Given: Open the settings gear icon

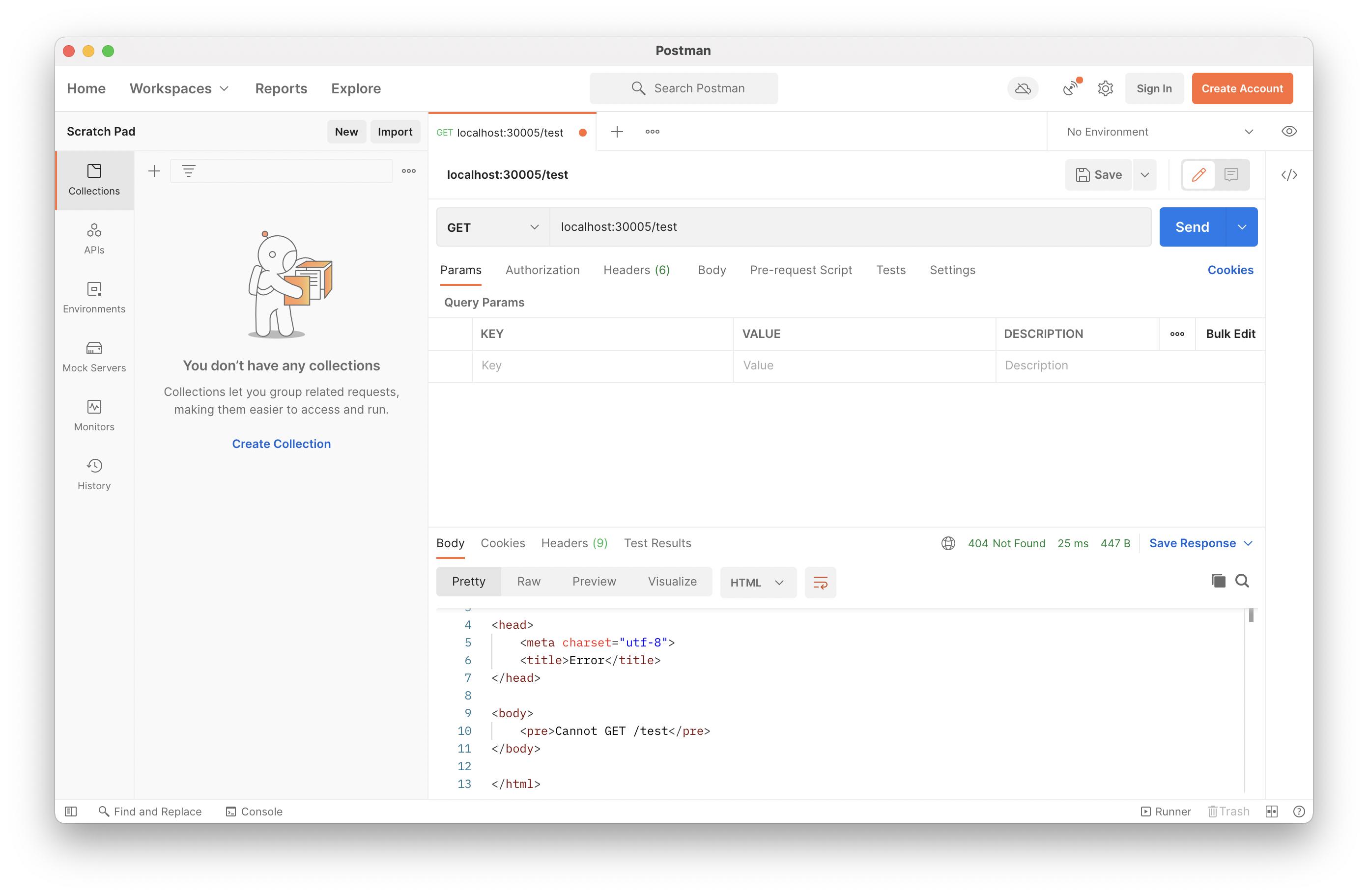Looking at the screenshot, I should 1105,88.
